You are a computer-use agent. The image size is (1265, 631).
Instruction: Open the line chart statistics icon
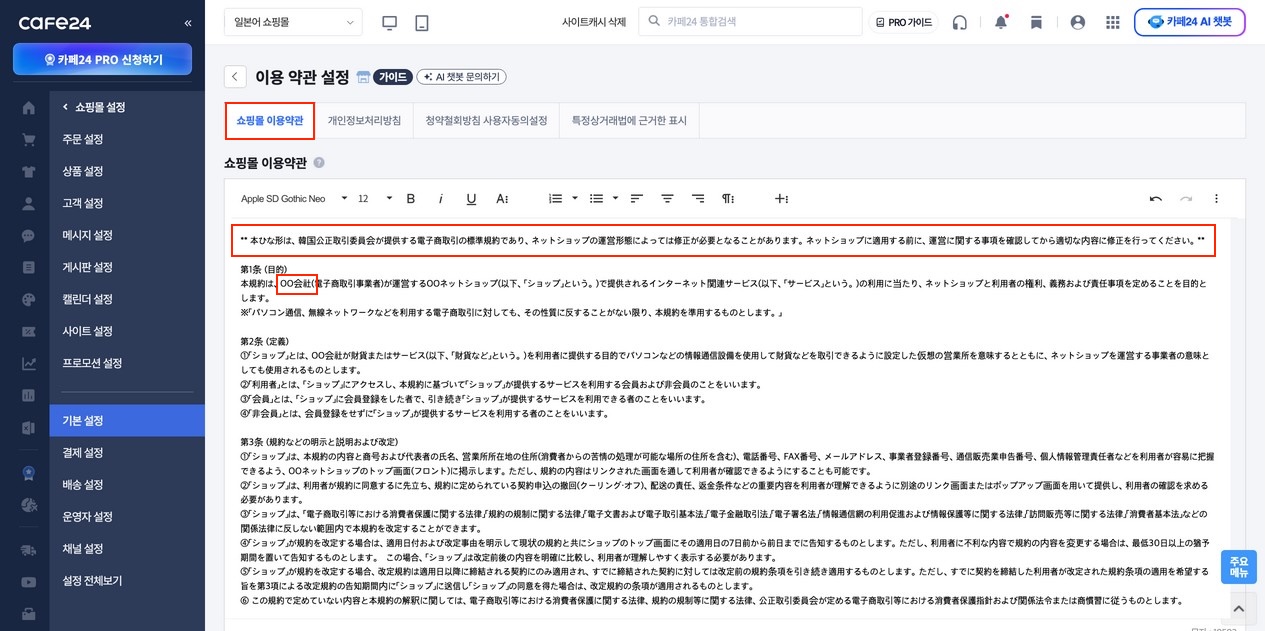click(28, 364)
